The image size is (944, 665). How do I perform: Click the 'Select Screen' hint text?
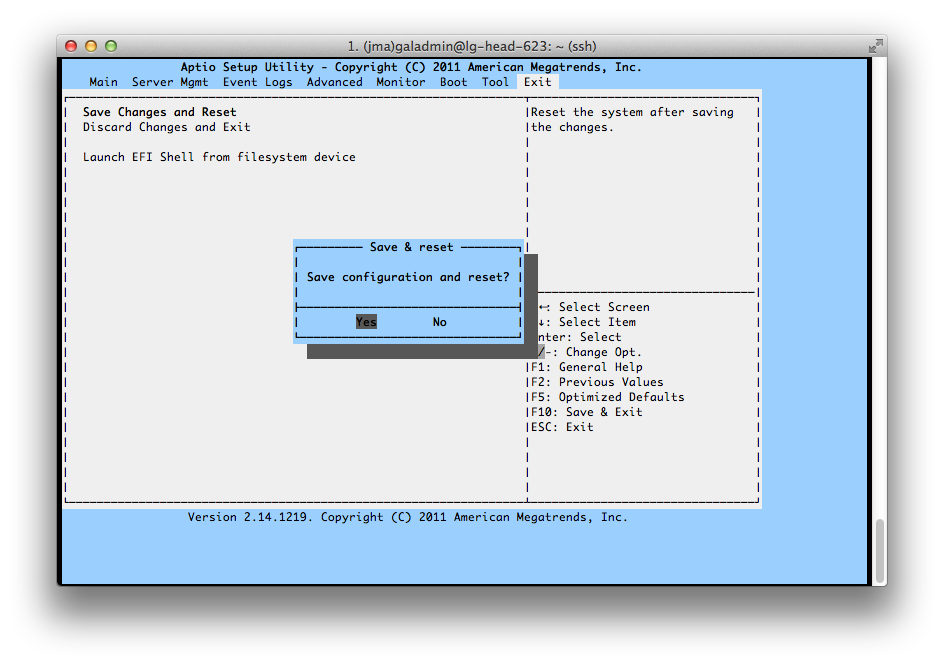(x=604, y=307)
